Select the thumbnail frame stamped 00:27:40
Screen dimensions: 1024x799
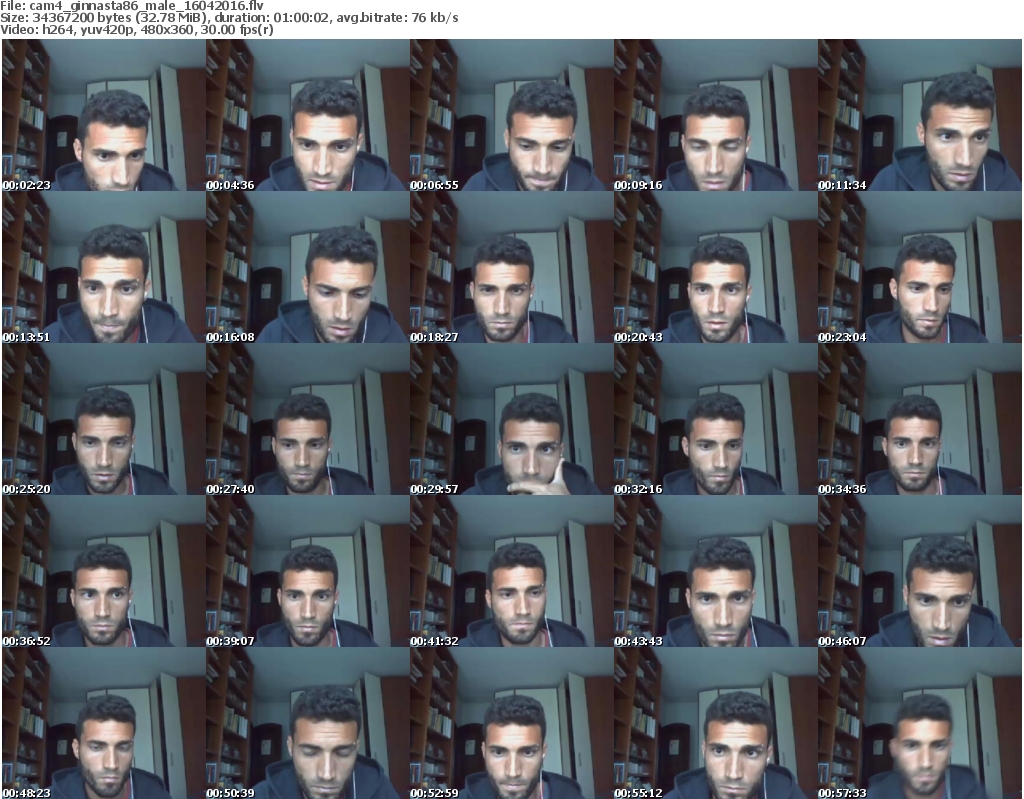[x=308, y=419]
